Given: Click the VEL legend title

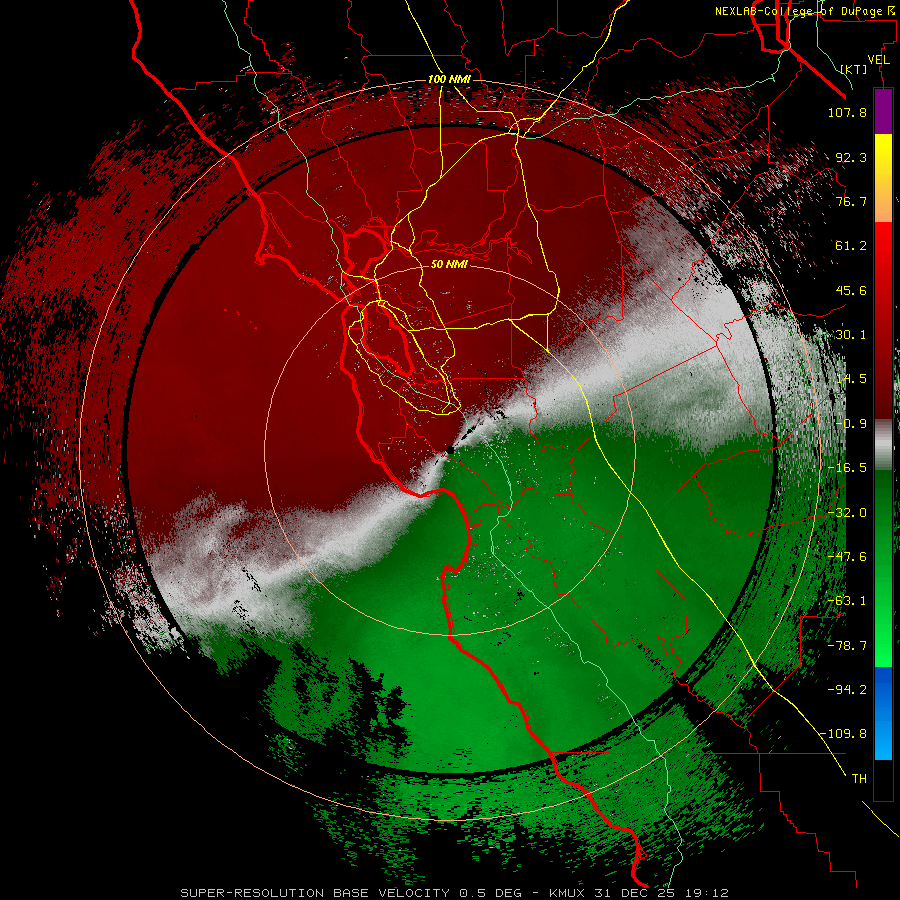Looking at the screenshot, I should click(x=878, y=60).
